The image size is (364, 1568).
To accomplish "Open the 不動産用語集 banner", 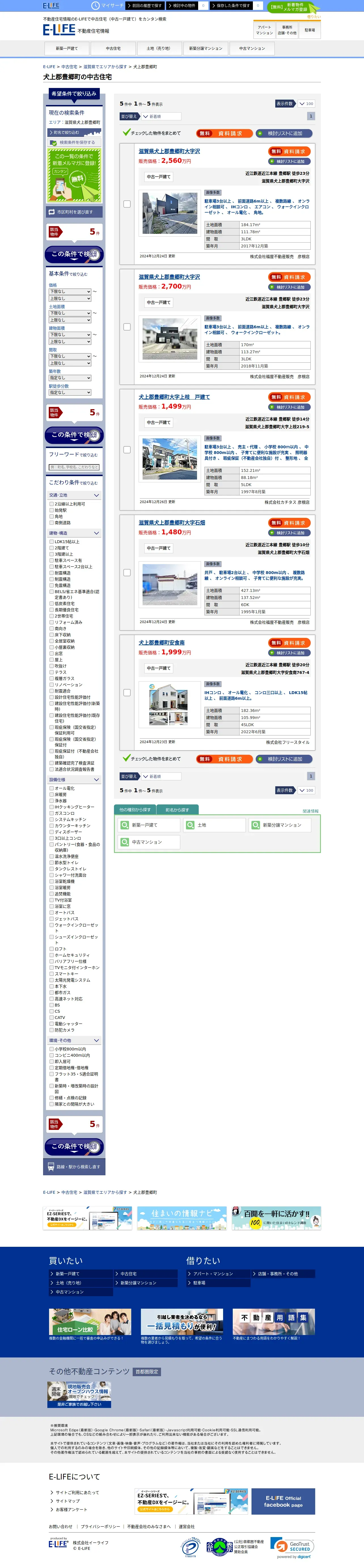I will (274, 1321).
